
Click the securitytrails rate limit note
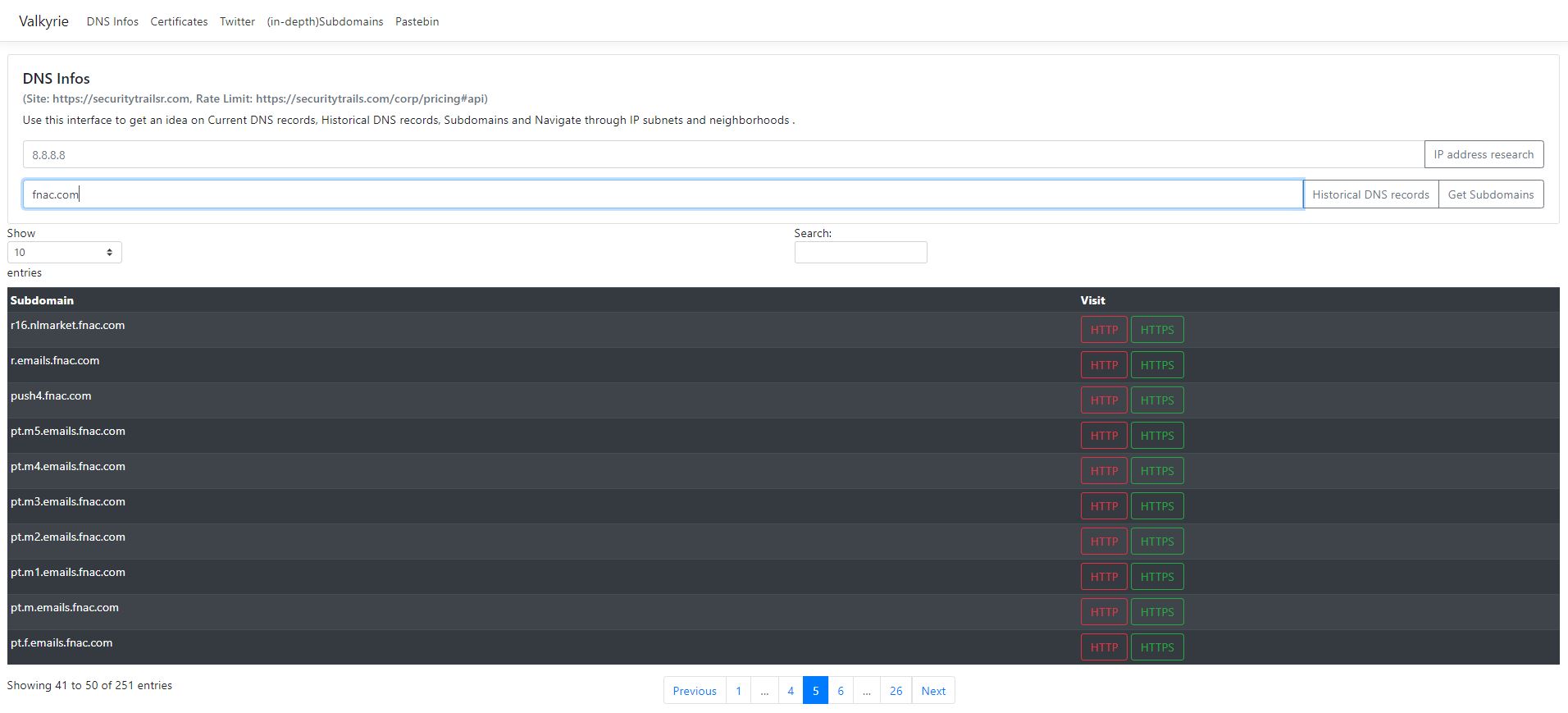click(255, 98)
